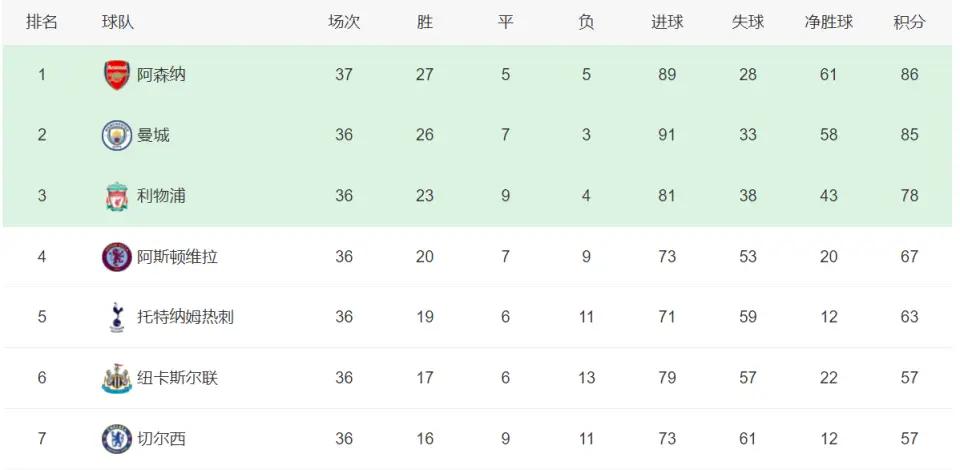This screenshot has height=470, width=960.
Task: Open the Tottenham Hotspur cockerel logo
Action: pyautogui.click(x=116, y=317)
